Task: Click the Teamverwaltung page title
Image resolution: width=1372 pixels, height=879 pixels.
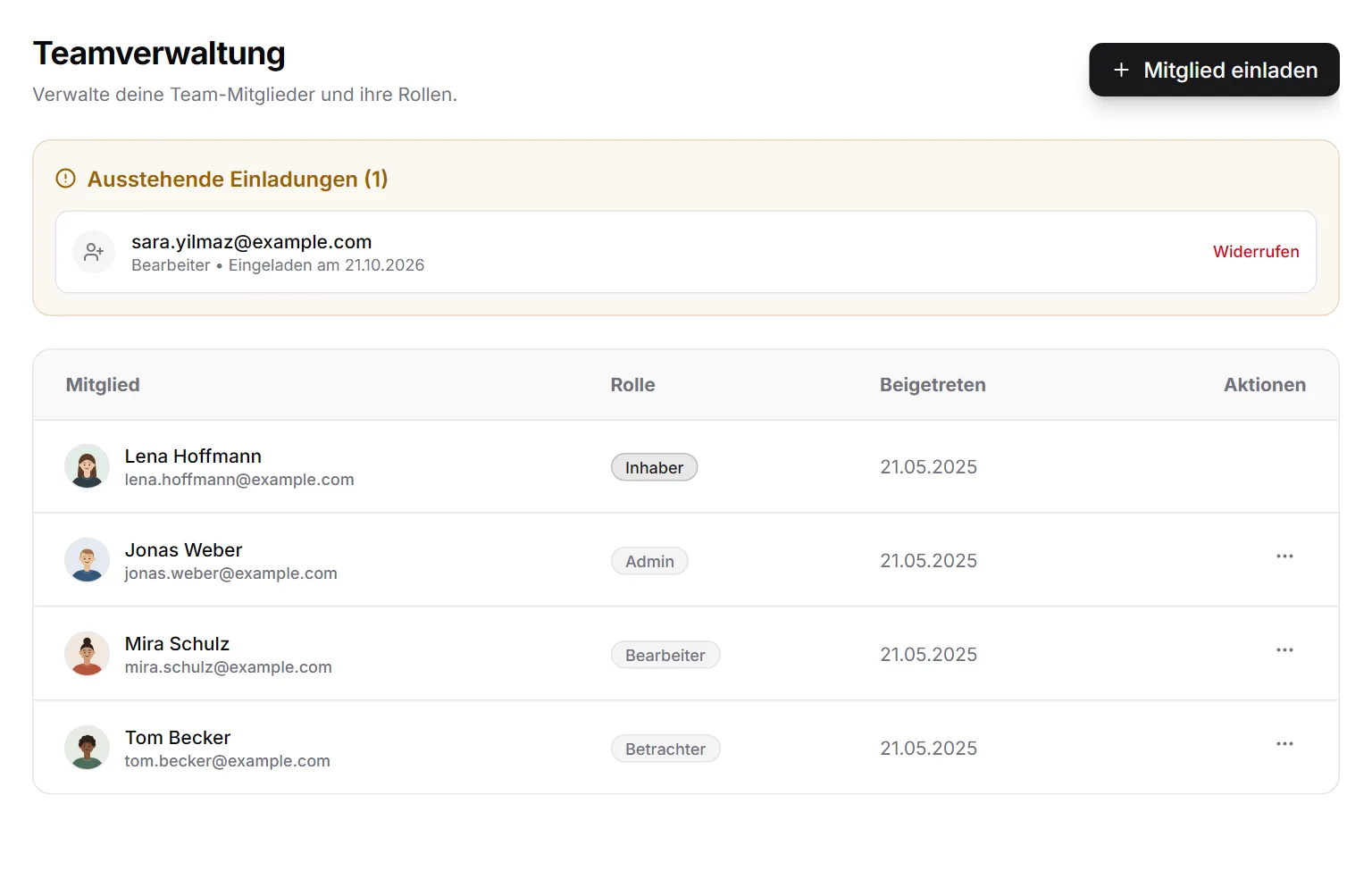Action: (x=159, y=54)
